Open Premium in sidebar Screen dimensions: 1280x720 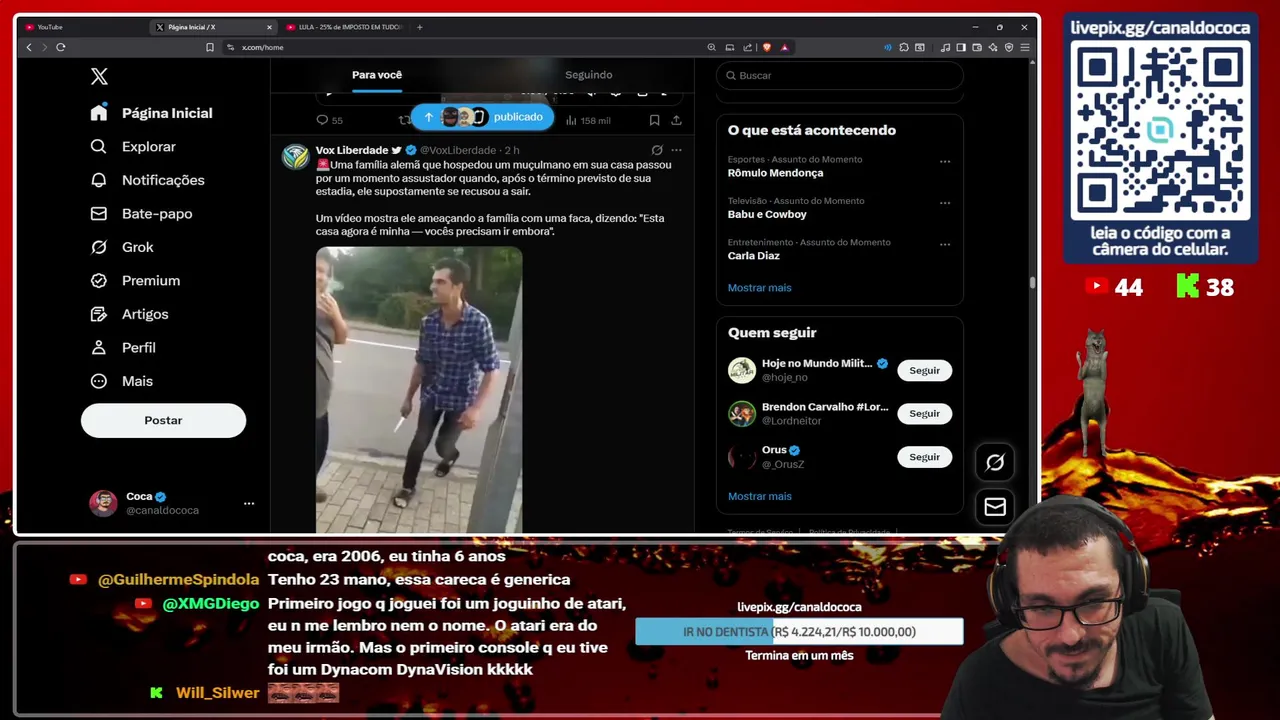point(135,281)
